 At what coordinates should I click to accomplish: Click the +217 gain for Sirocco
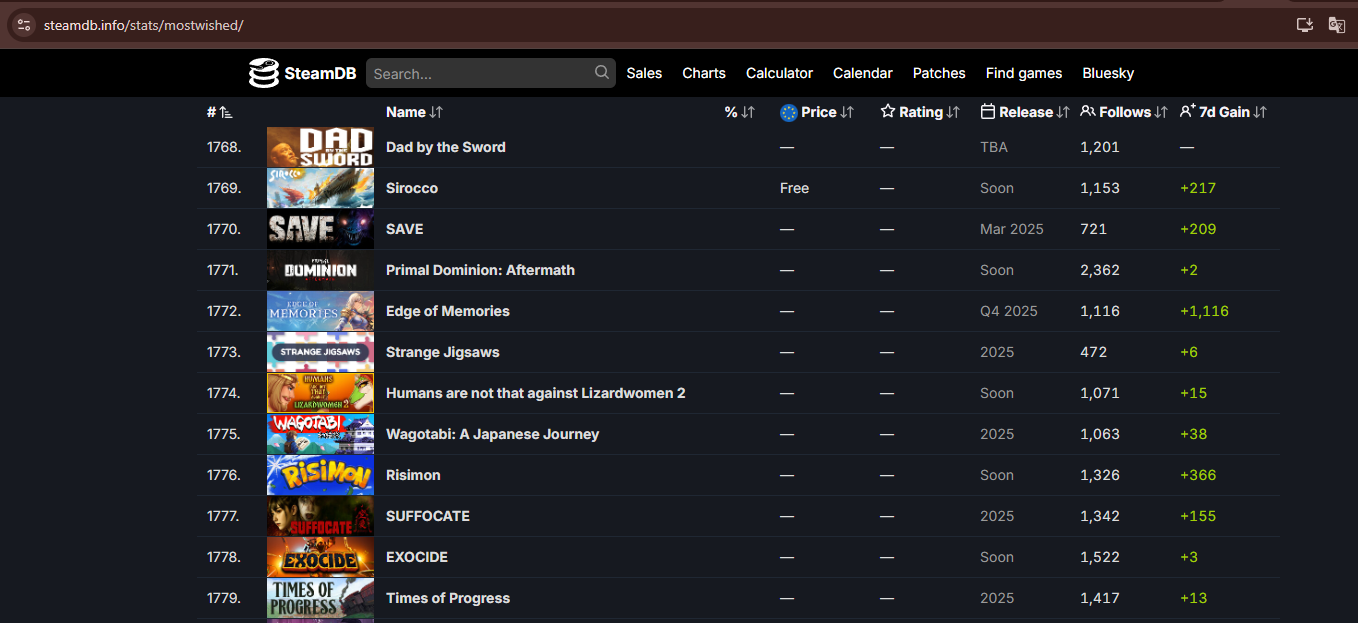(1198, 188)
